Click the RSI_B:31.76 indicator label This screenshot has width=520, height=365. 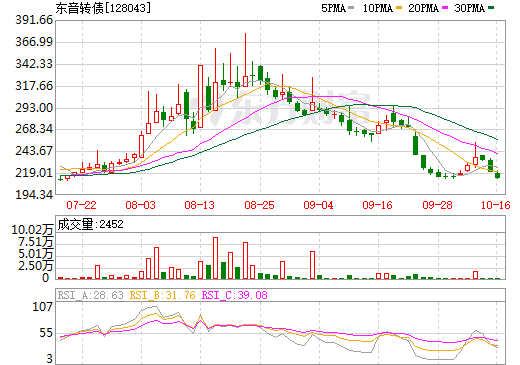(x=162, y=295)
